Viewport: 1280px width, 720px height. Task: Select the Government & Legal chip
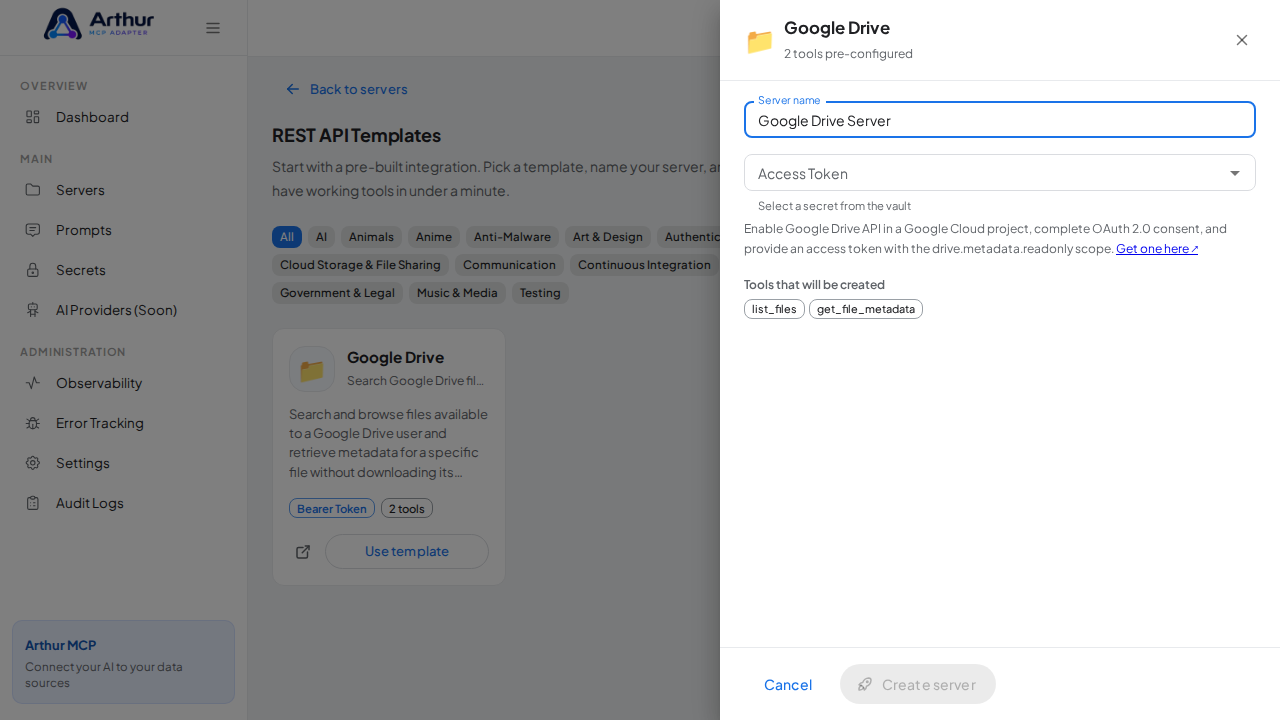[337, 293]
